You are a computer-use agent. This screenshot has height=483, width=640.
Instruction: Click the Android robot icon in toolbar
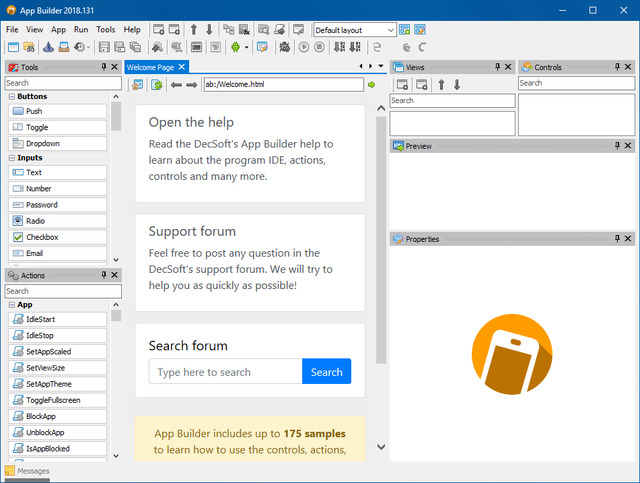[235, 47]
